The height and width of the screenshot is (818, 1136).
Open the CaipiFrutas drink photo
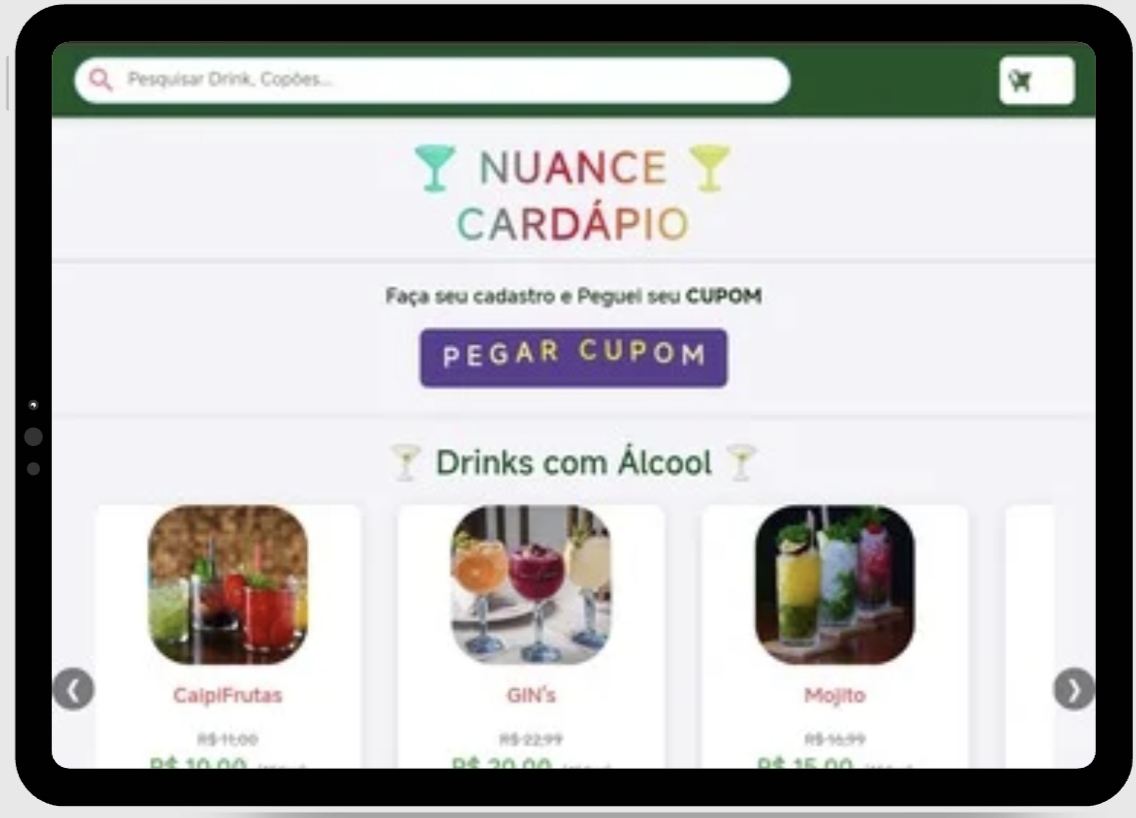227,585
